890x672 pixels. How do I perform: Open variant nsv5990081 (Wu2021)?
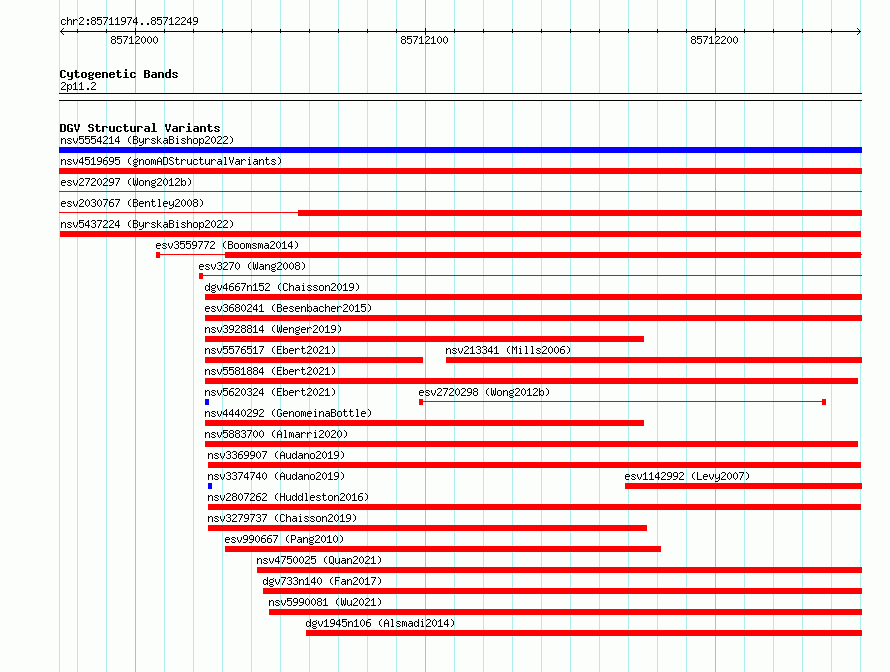[325, 602]
